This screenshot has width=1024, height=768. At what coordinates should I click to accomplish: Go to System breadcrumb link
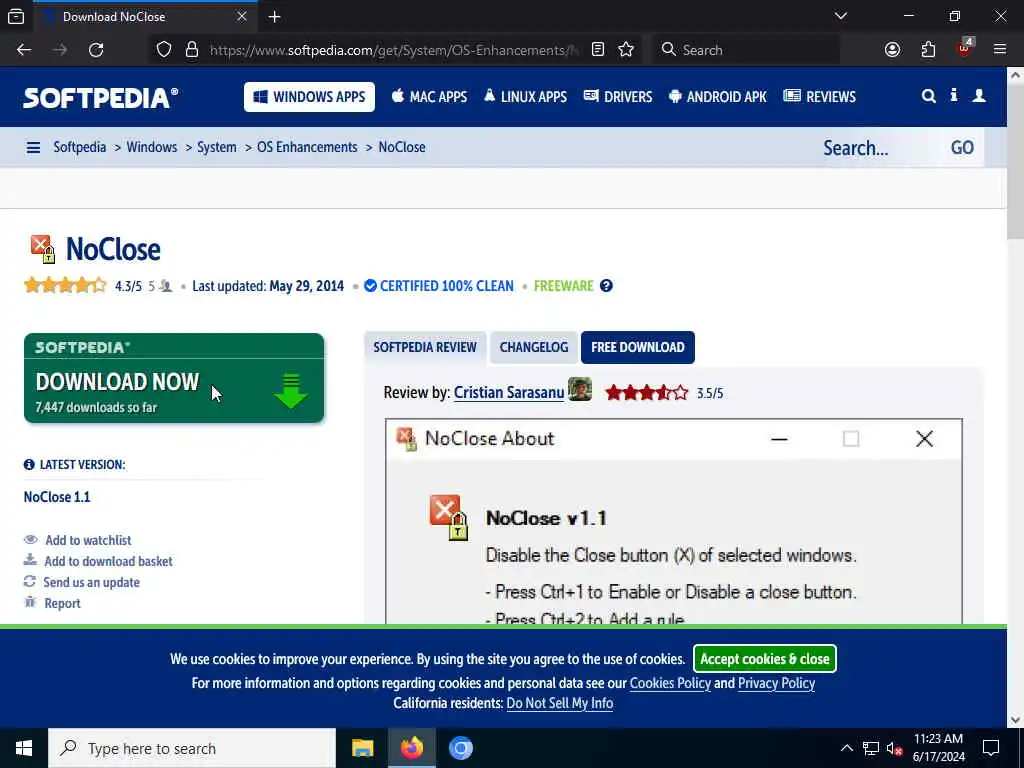tap(217, 147)
